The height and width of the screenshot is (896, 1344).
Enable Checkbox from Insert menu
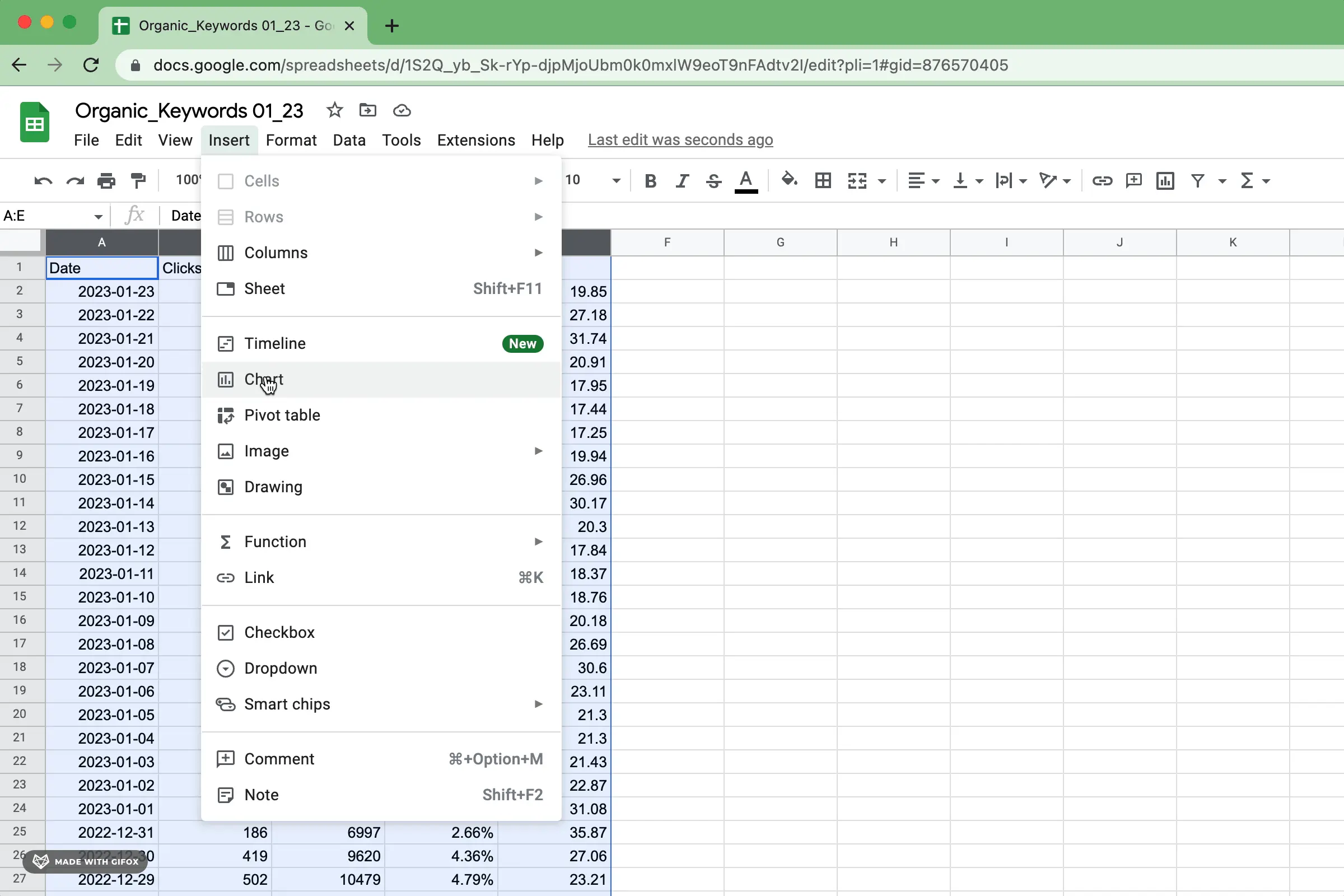[279, 632]
